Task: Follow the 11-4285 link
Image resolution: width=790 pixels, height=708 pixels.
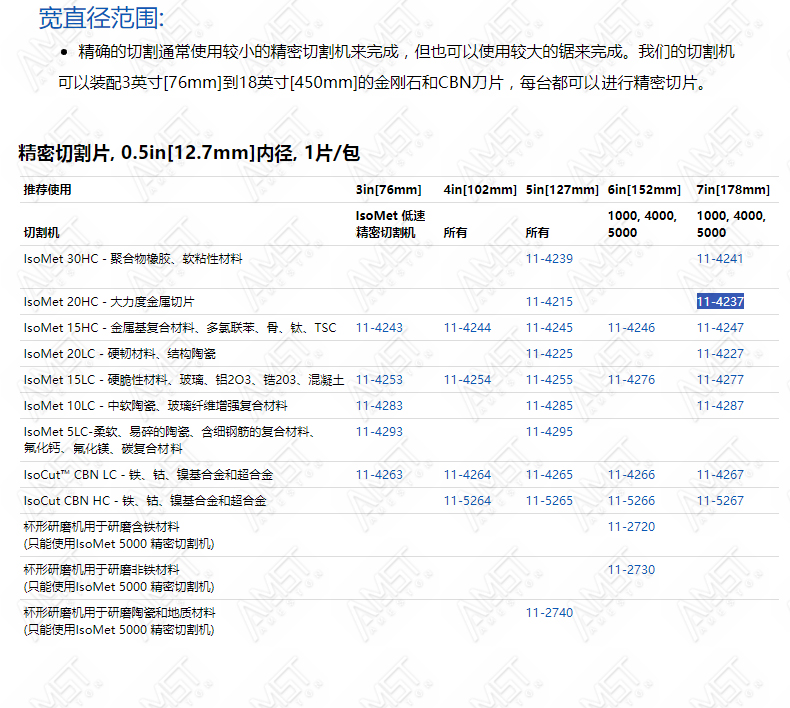Action: pyautogui.click(x=549, y=406)
